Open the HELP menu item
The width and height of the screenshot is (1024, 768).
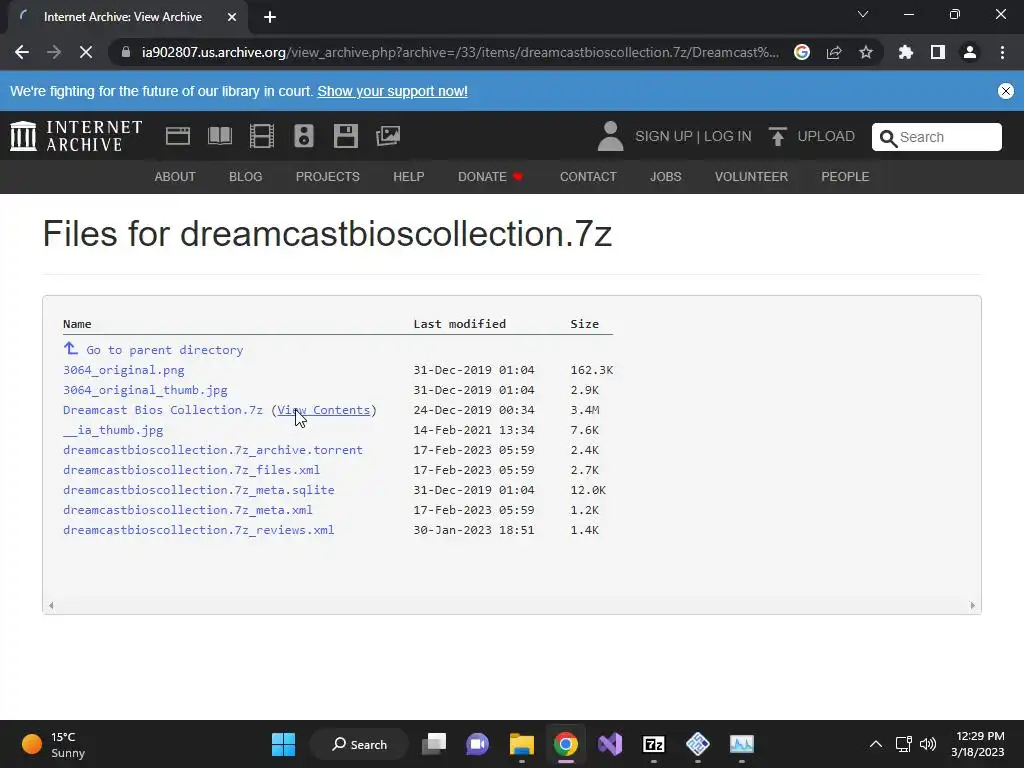click(409, 176)
